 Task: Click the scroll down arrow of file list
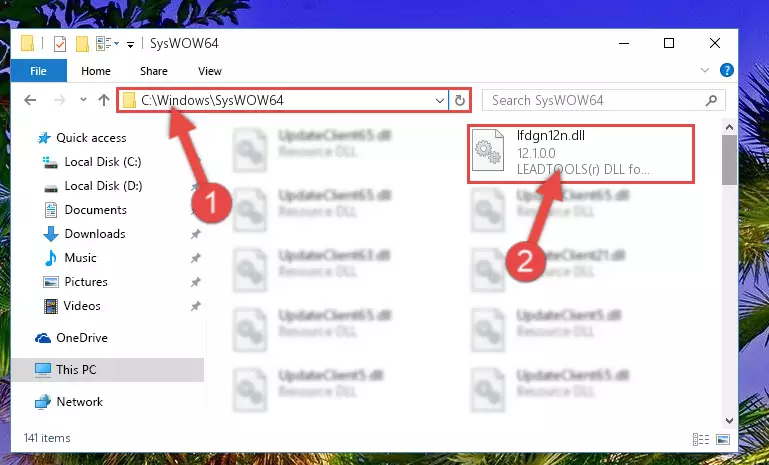(729, 421)
